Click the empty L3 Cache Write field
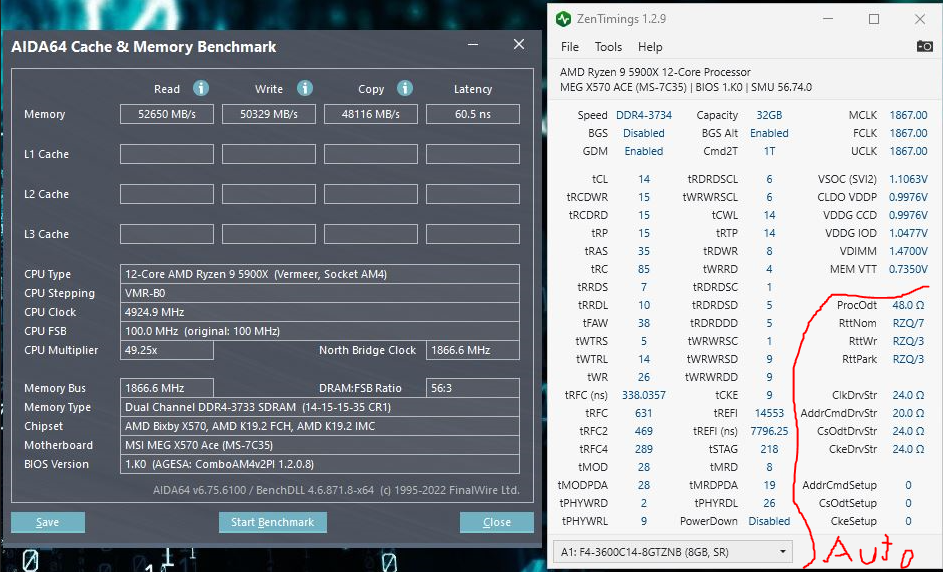The image size is (943, 572). [x=269, y=234]
